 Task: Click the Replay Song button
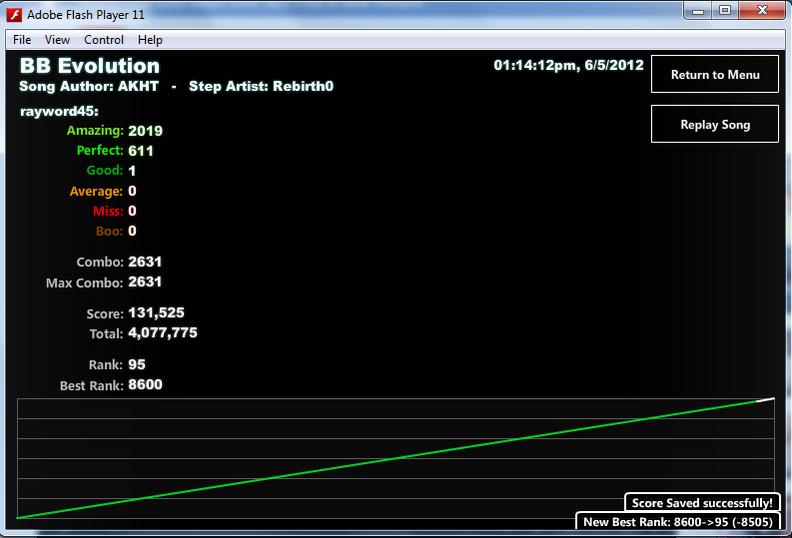coord(715,124)
